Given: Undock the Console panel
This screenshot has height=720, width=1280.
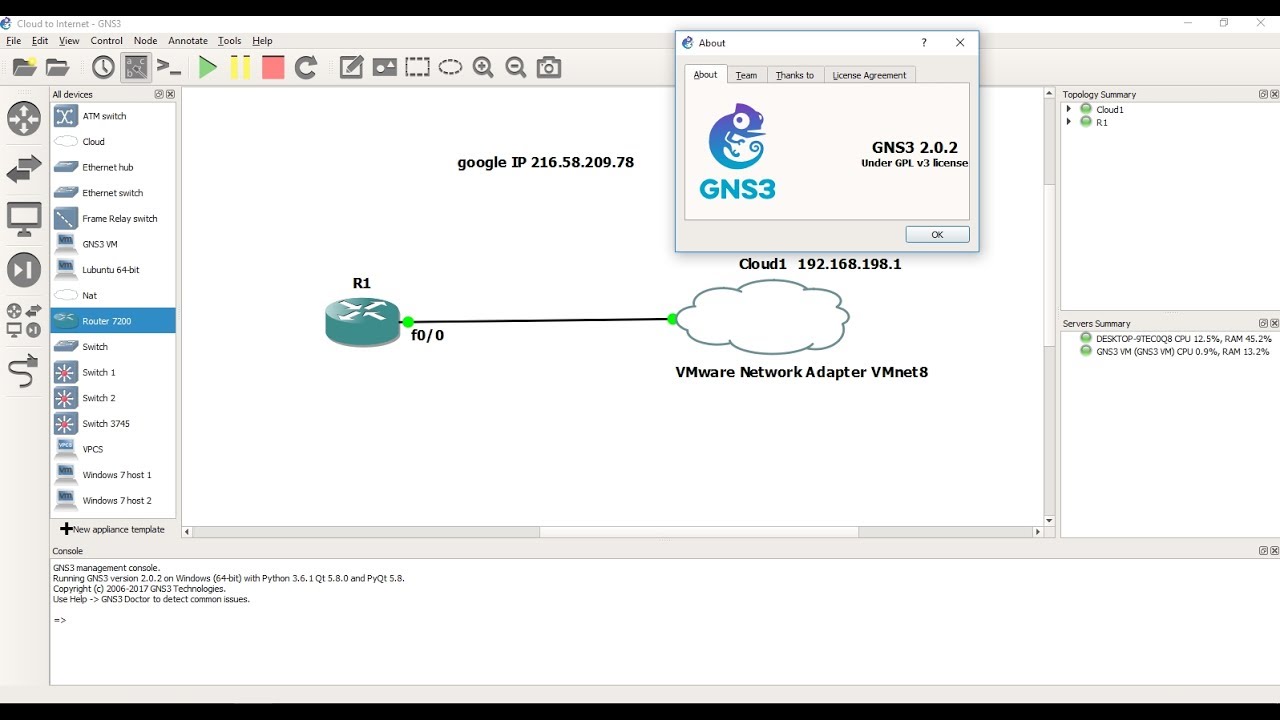Looking at the screenshot, I should pyautogui.click(x=1263, y=550).
